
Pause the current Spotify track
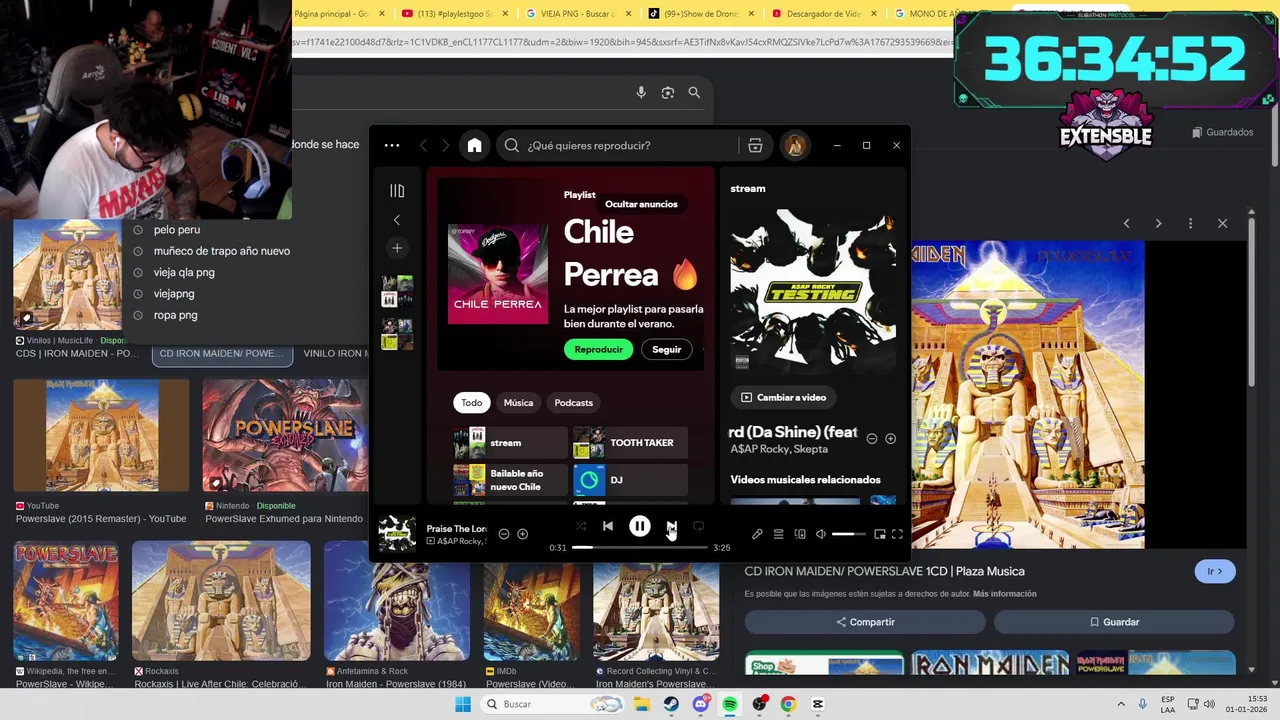pos(639,526)
